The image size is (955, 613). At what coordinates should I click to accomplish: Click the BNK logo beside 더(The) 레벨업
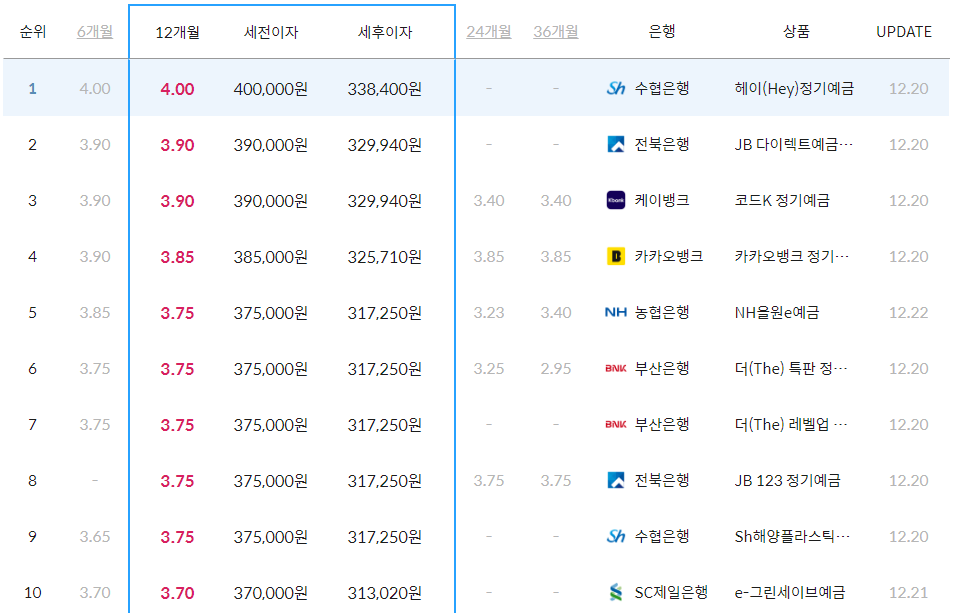click(x=616, y=425)
